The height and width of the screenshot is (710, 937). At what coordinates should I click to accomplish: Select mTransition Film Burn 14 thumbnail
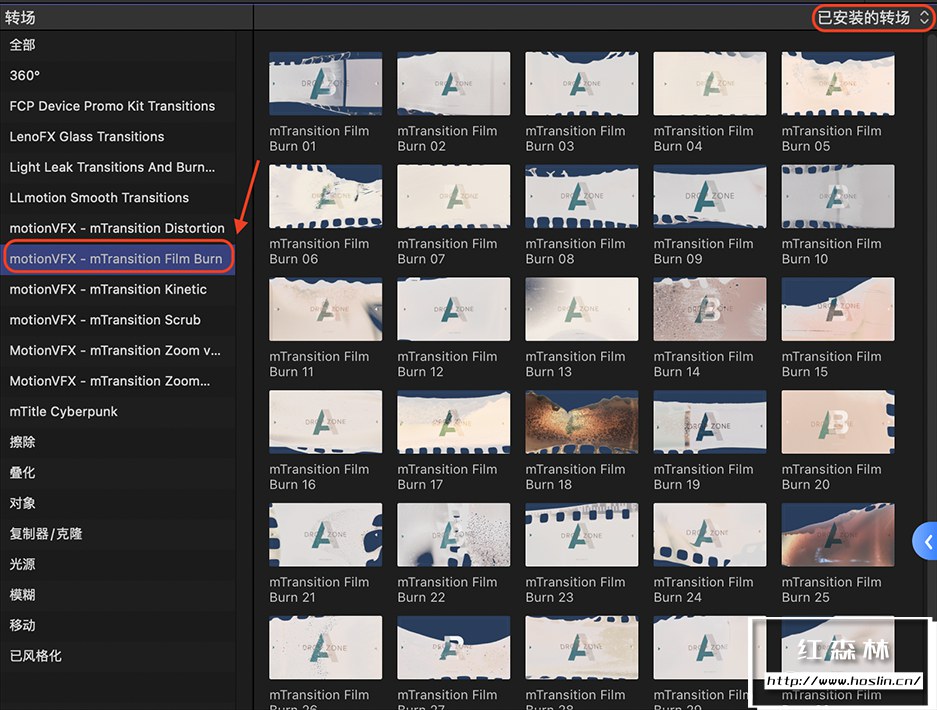point(710,309)
